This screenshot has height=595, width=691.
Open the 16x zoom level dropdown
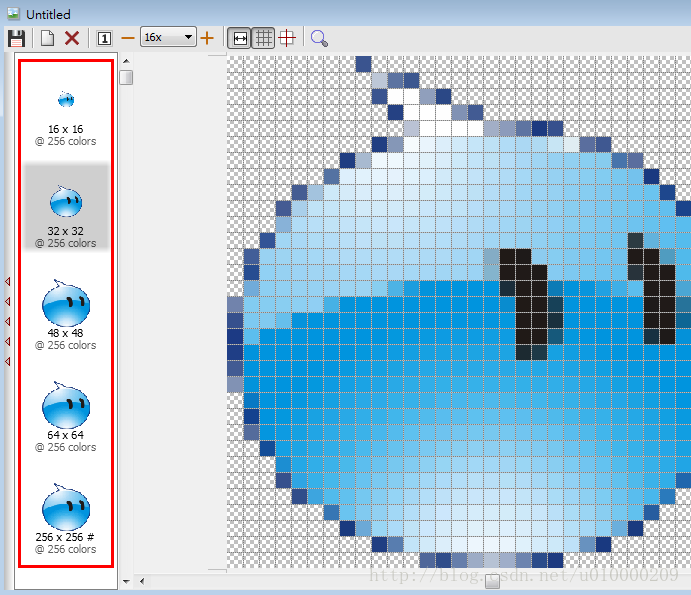tap(168, 37)
